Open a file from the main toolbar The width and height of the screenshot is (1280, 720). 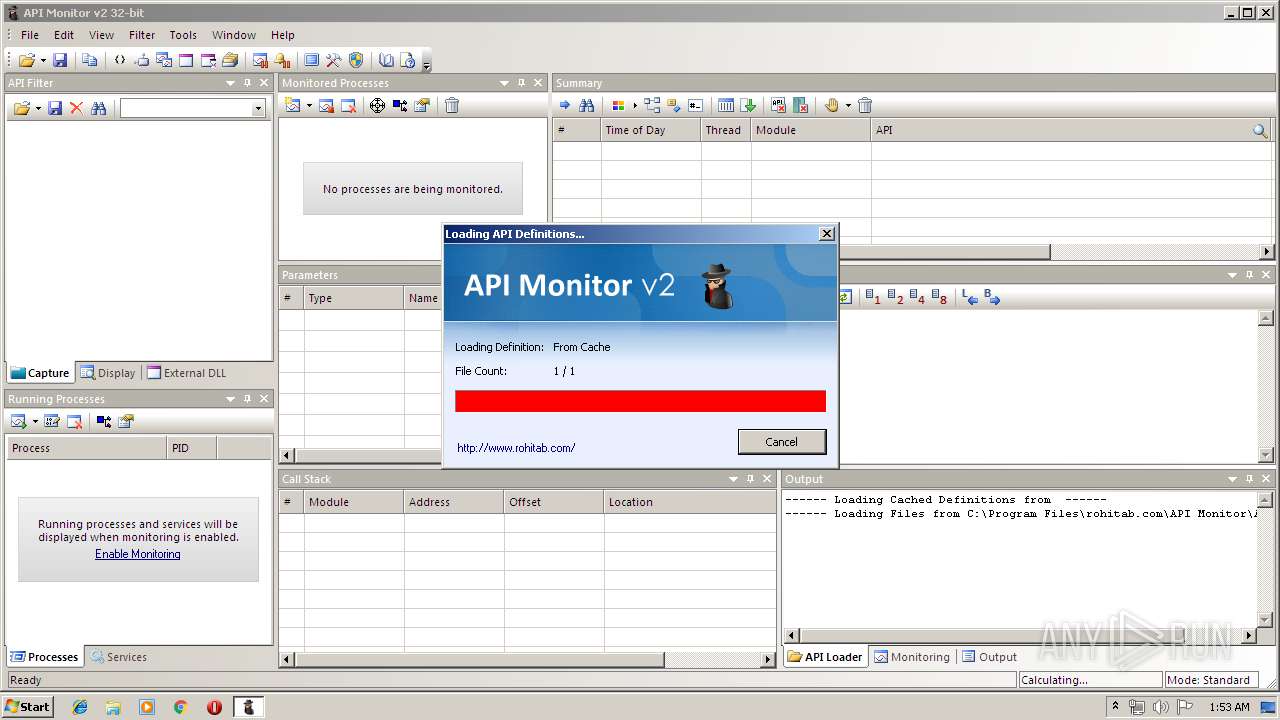[26, 61]
